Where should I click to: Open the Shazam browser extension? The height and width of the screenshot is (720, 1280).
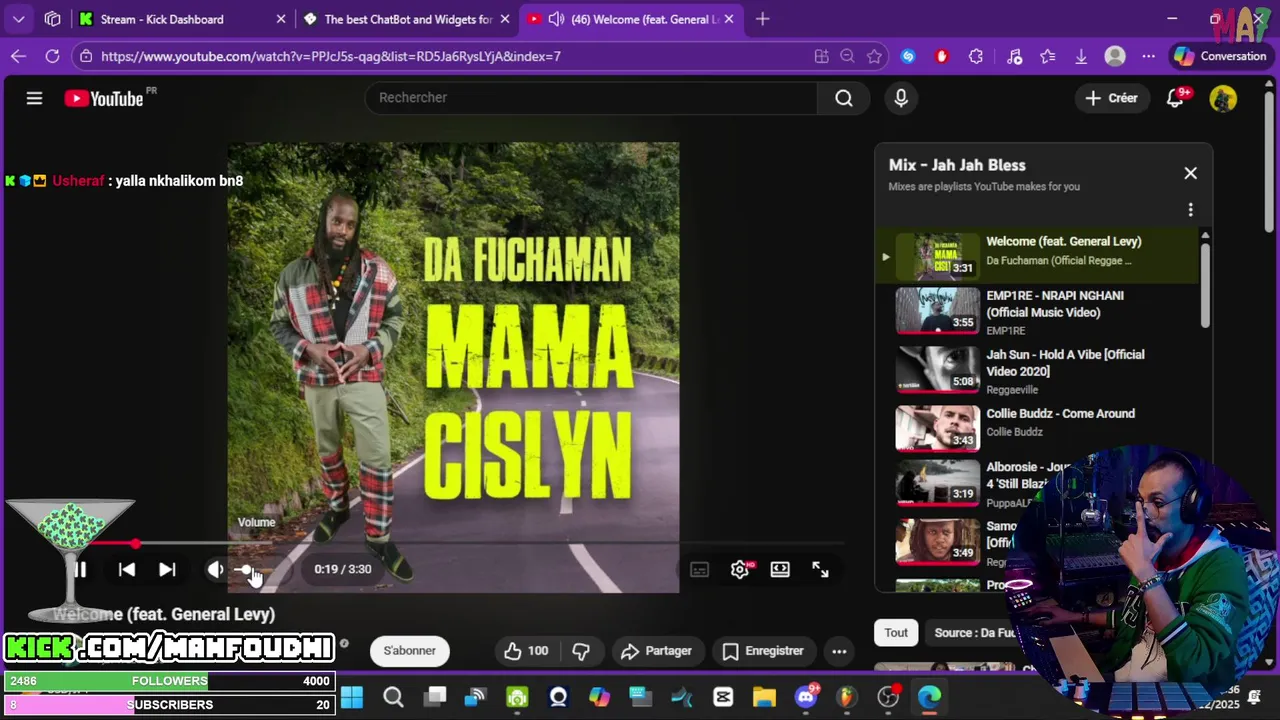(908, 56)
